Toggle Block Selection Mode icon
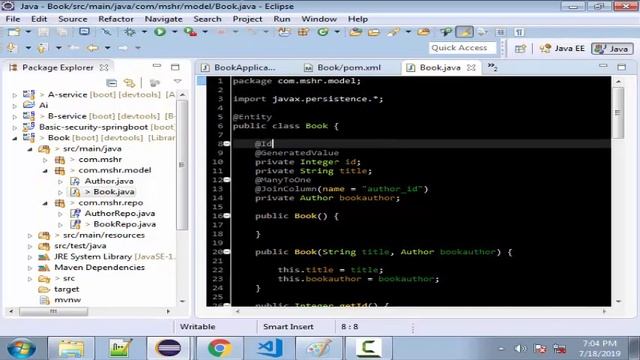This screenshot has width=640, height=360. coord(501,32)
